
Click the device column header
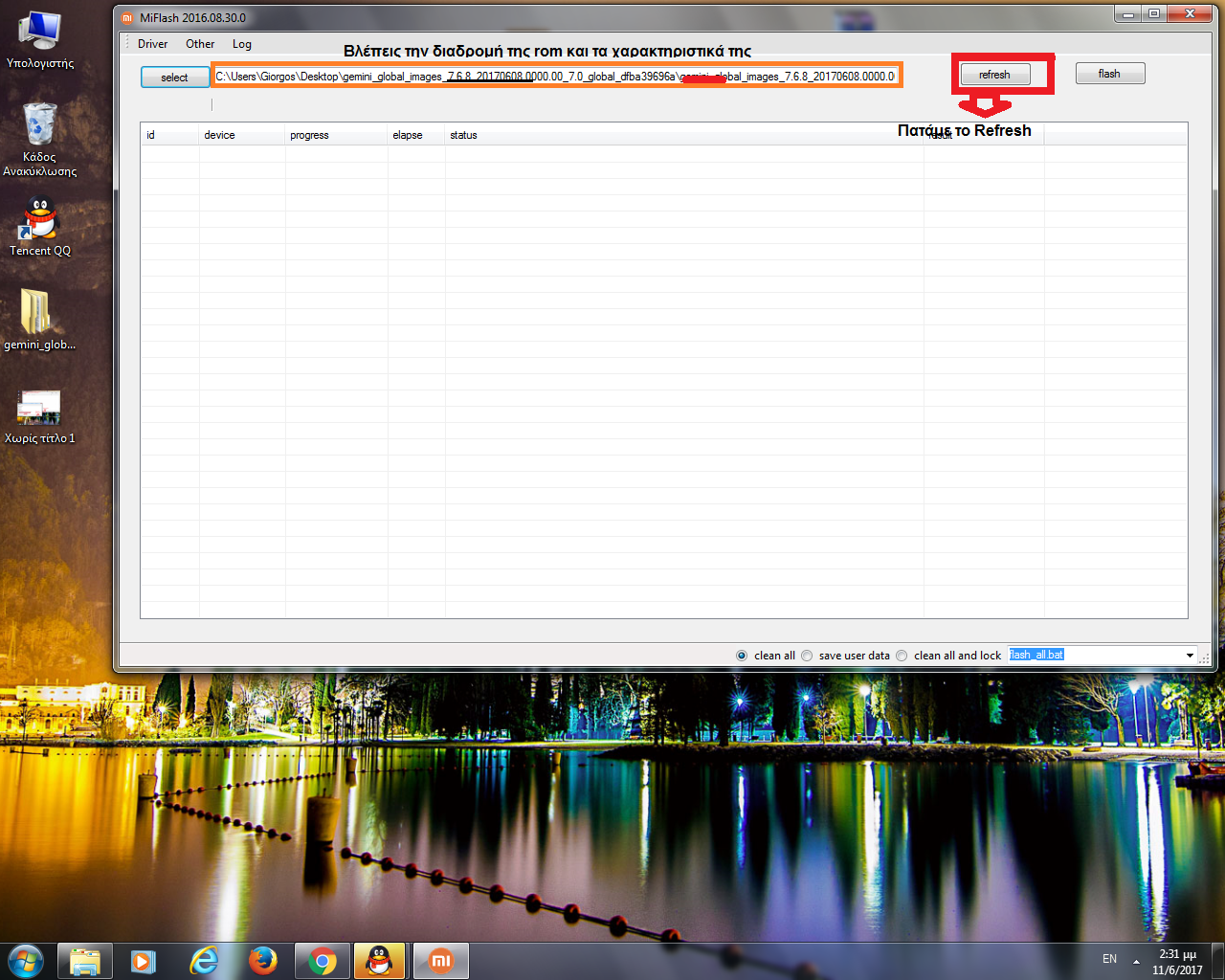coord(242,135)
